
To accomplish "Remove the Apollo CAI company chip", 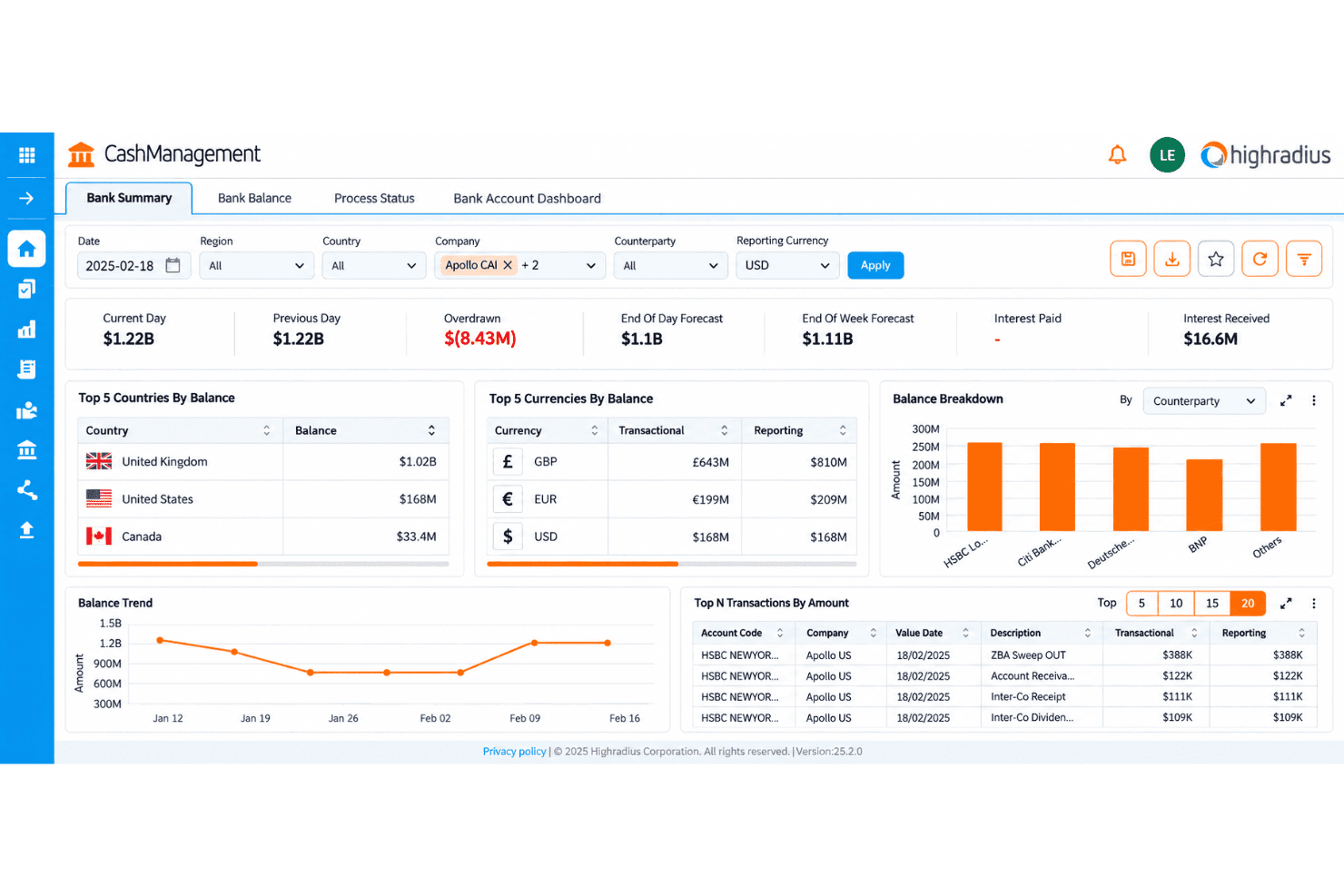I will coord(508,265).
